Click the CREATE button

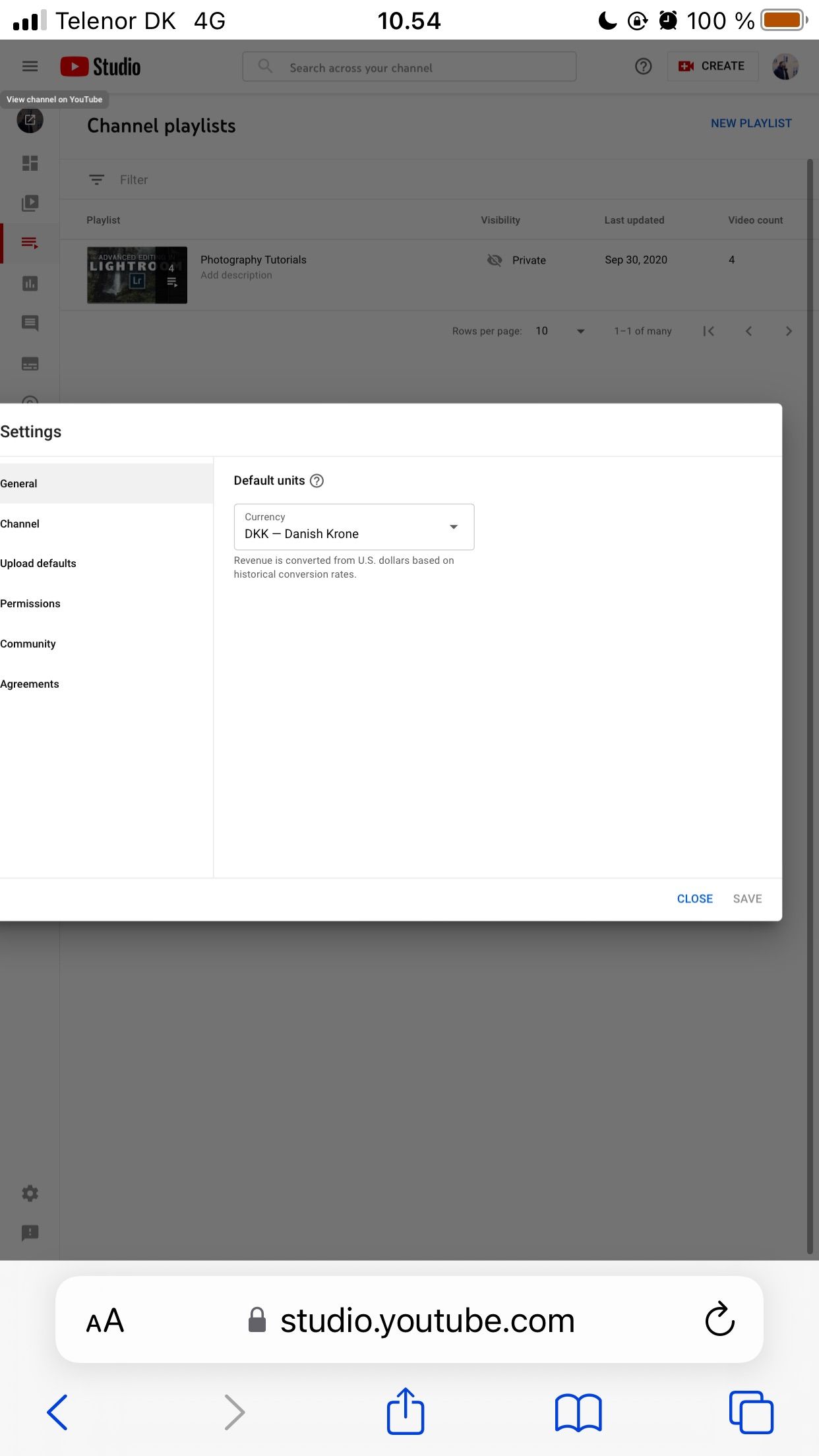pos(712,66)
